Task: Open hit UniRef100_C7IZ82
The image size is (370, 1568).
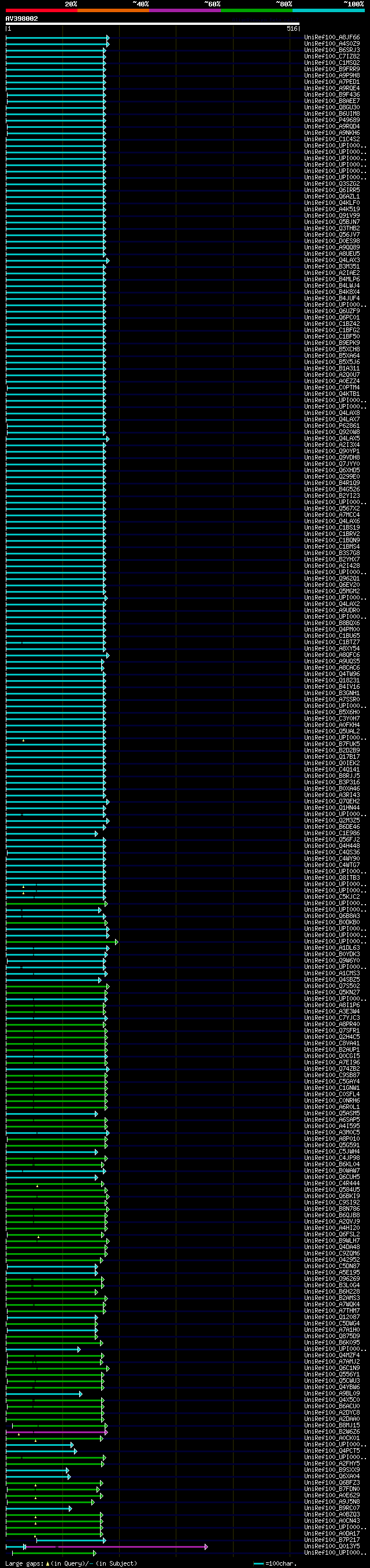Action: 332,57
